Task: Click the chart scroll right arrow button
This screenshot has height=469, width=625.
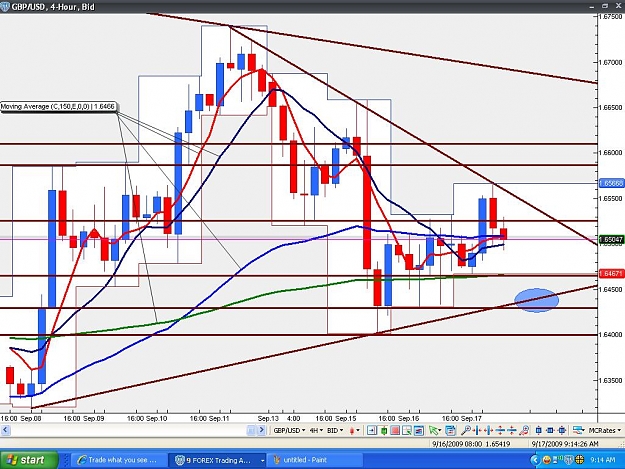Action: pyautogui.click(x=261, y=430)
